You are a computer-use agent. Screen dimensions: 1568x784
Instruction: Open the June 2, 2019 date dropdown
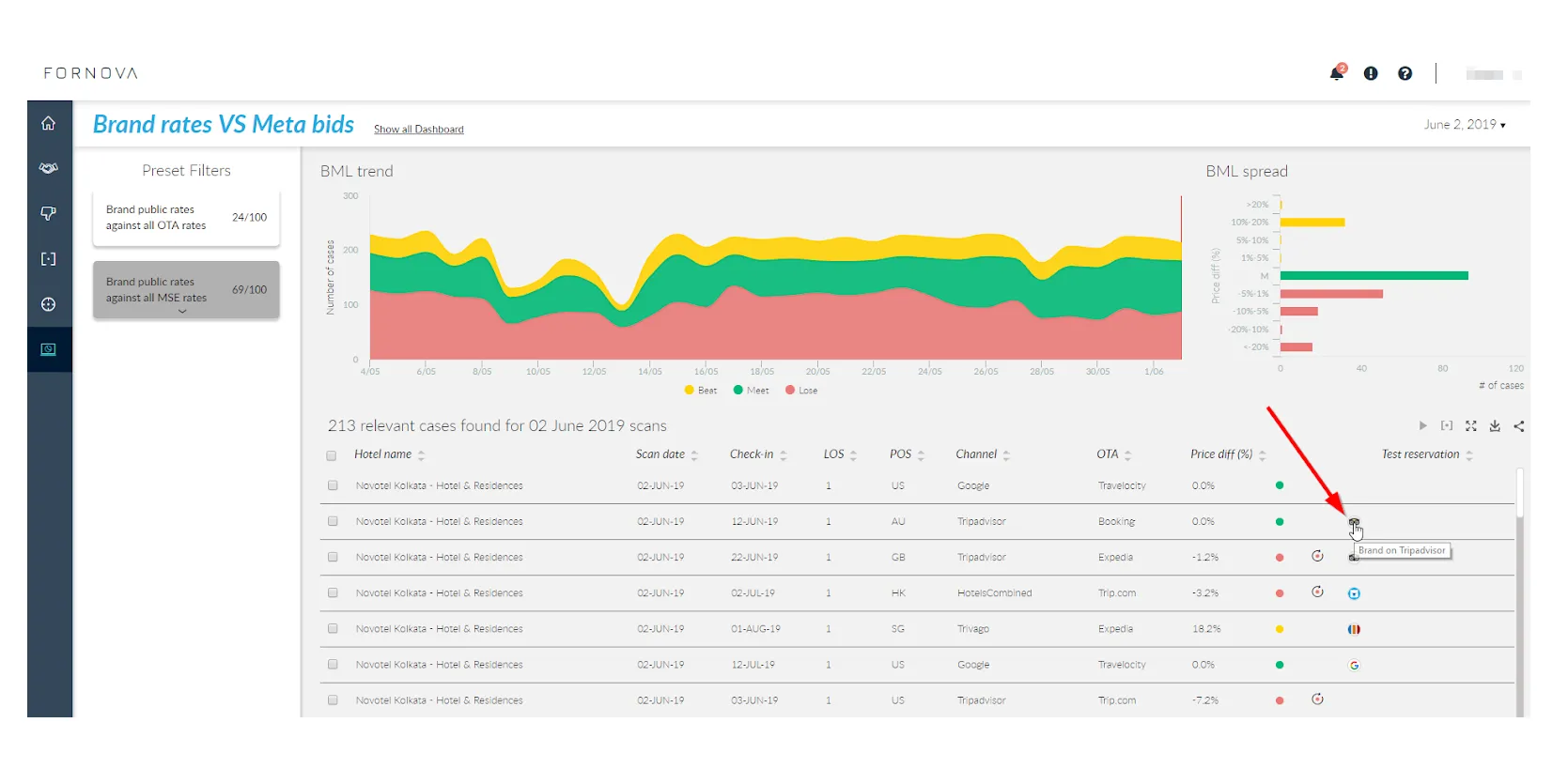click(x=1464, y=125)
